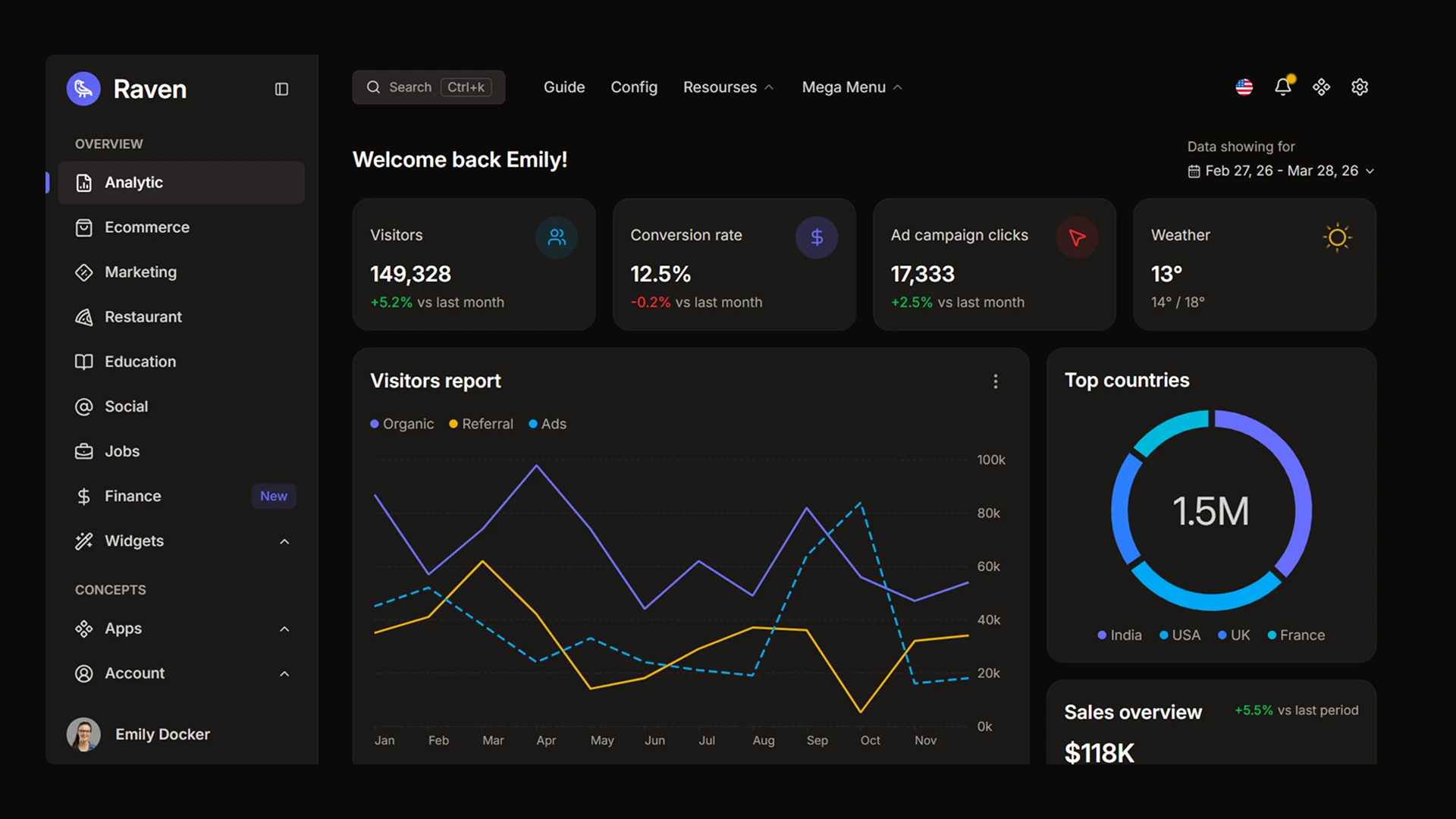Viewport: 1456px width, 819px height.
Task: Click the Ecommerce shopping bag icon
Action: pyautogui.click(x=83, y=227)
